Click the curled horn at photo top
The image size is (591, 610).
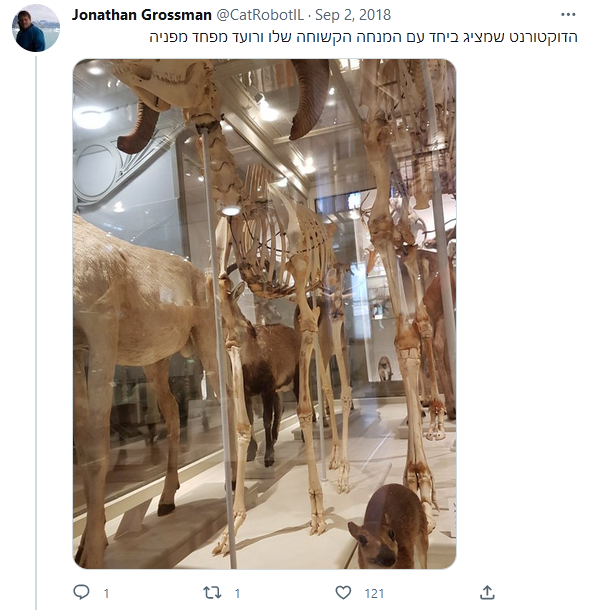(x=309, y=99)
